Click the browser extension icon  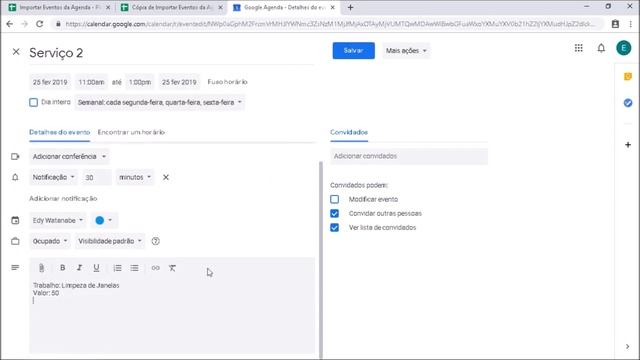point(615,24)
